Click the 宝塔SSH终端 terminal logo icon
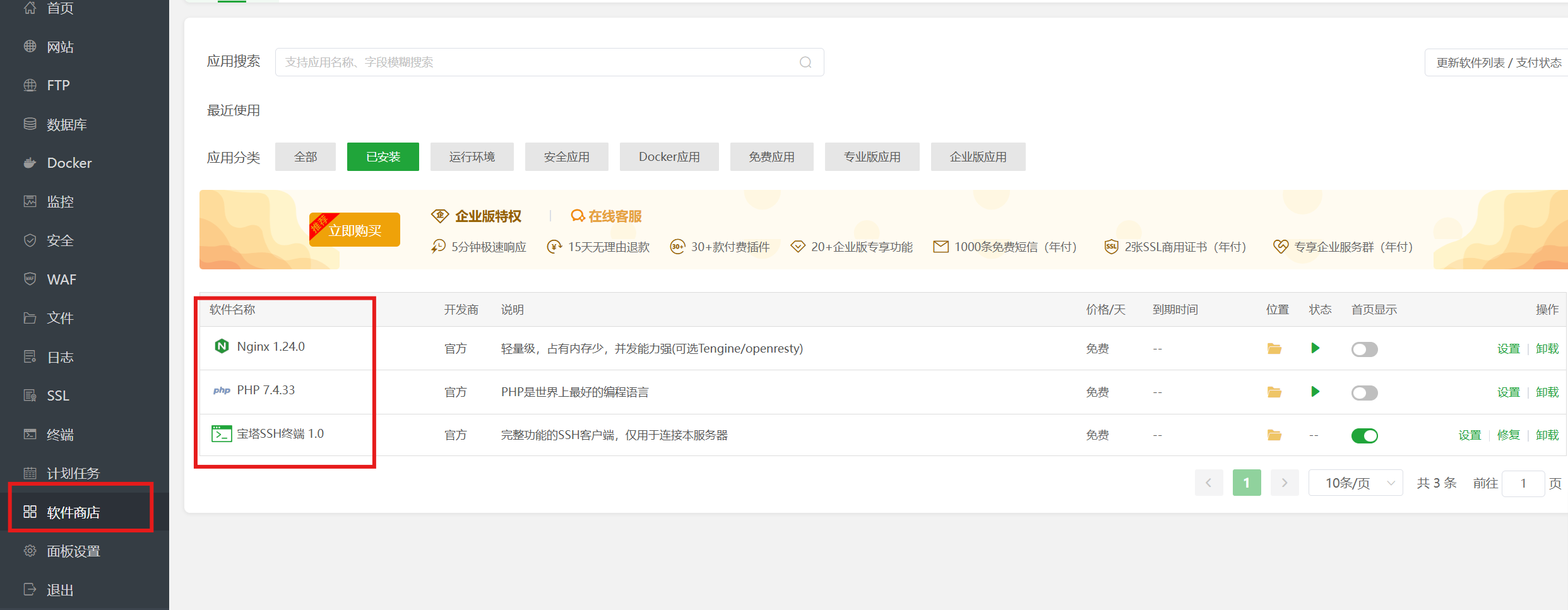Image resolution: width=1568 pixels, height=610 pixels. tap(222, 433)
